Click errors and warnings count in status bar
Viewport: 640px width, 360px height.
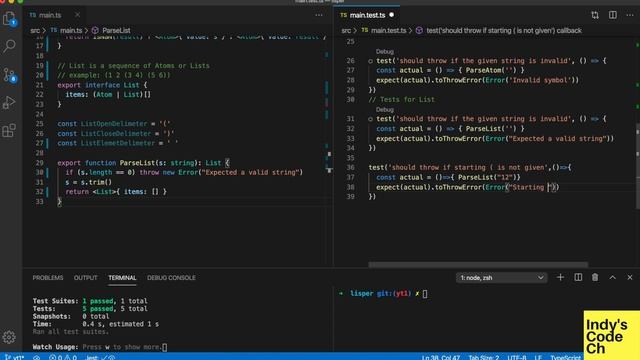pyautogui.click(x=63, y=357)
